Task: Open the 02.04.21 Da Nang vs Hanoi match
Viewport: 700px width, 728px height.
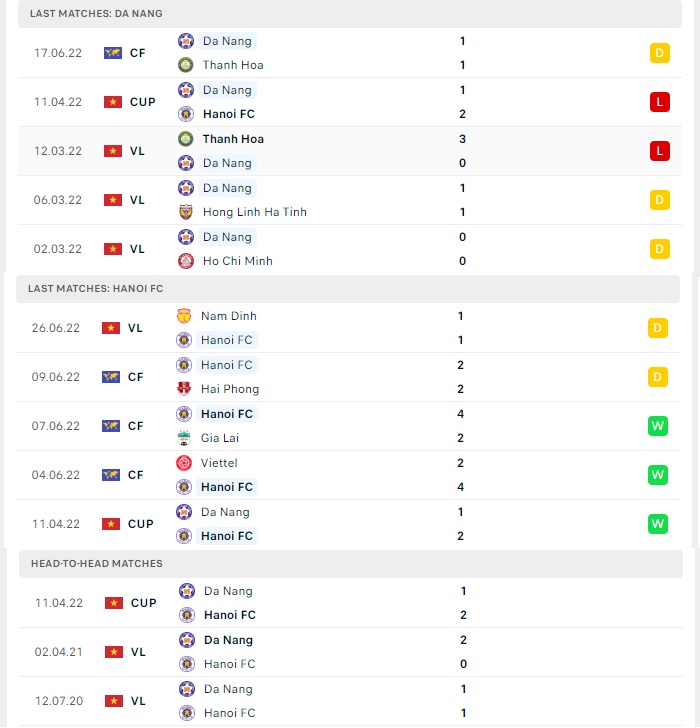Action: (x=350, y=652)
